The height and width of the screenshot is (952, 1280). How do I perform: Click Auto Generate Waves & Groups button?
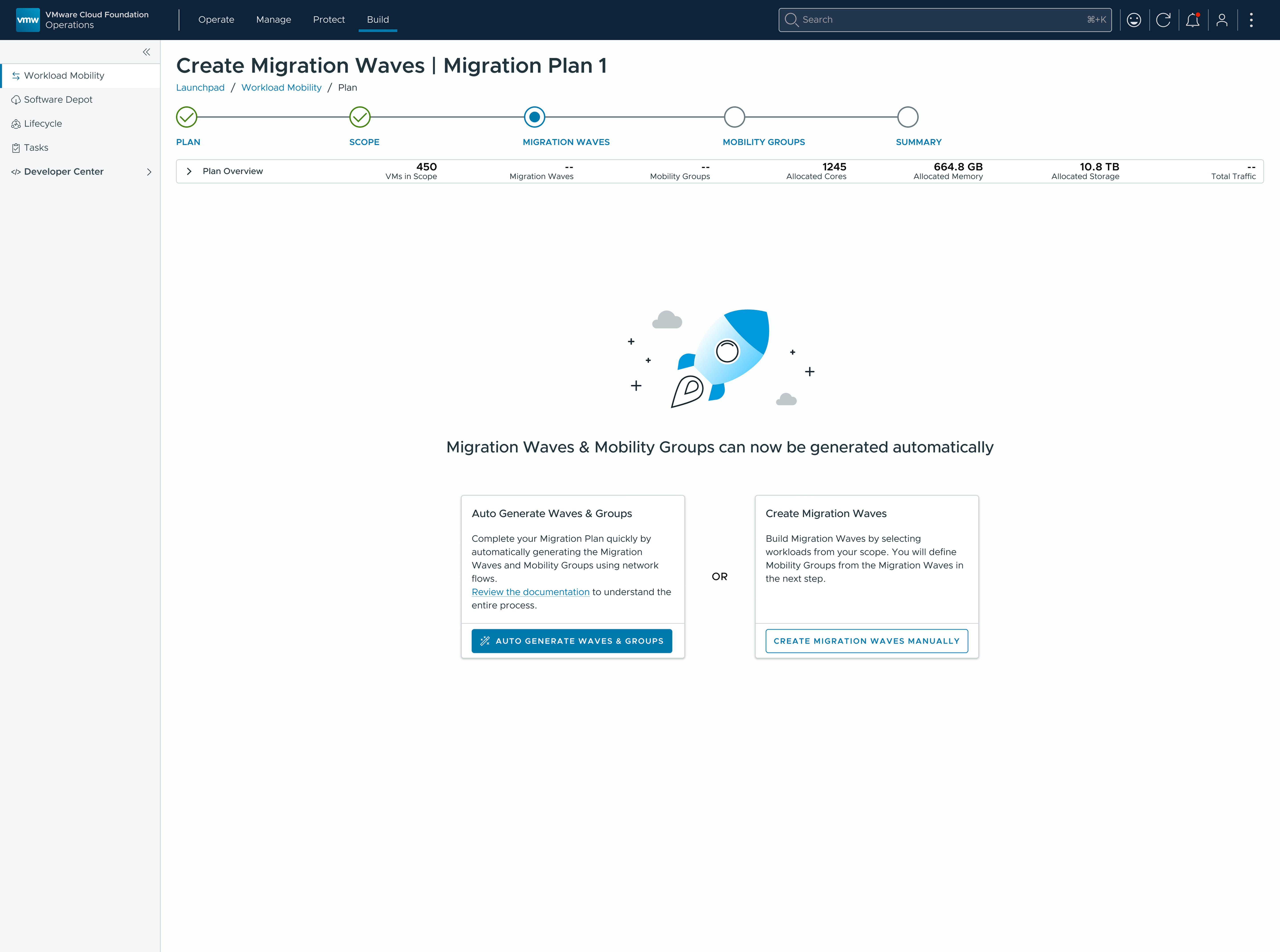(572, 641)
